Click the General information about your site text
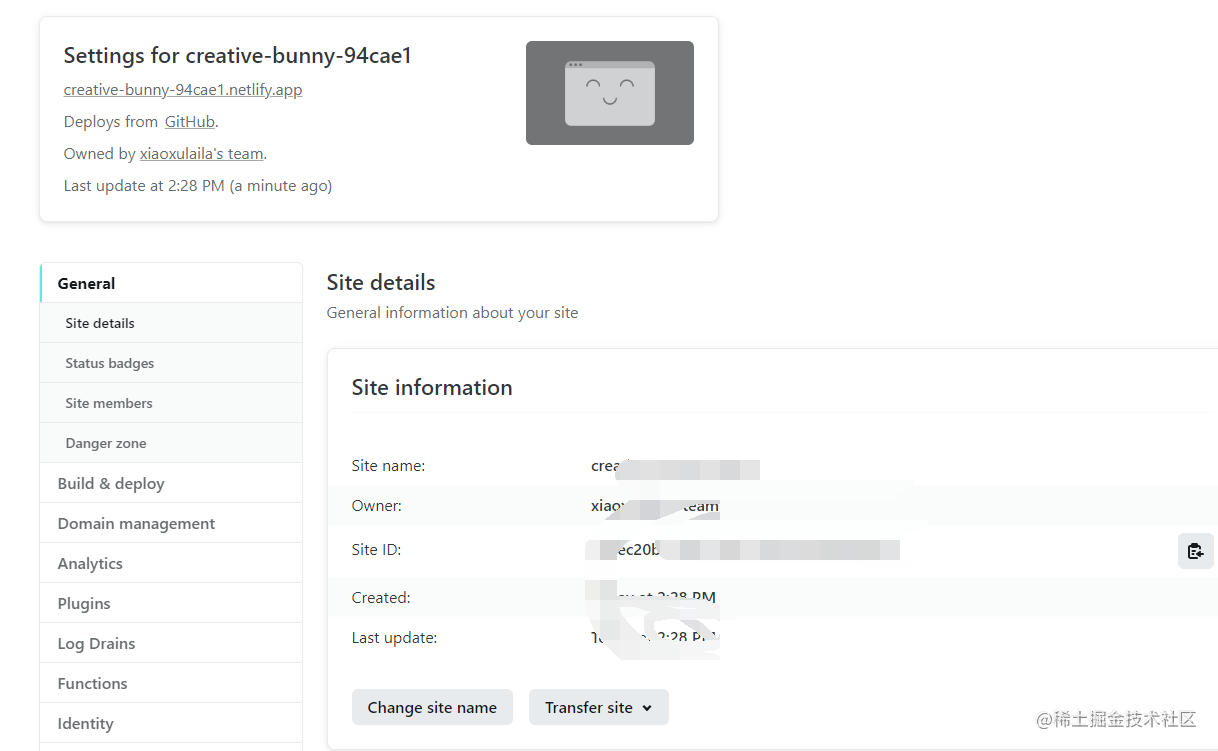 [x=453, y=313]
